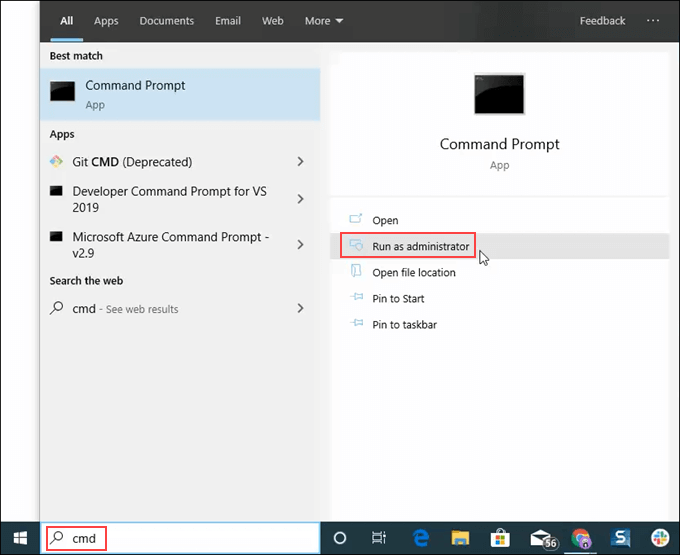This screenshot has width=680, height=555.
Task: Select the Command Prompt best match result
Action: point(180,94)
